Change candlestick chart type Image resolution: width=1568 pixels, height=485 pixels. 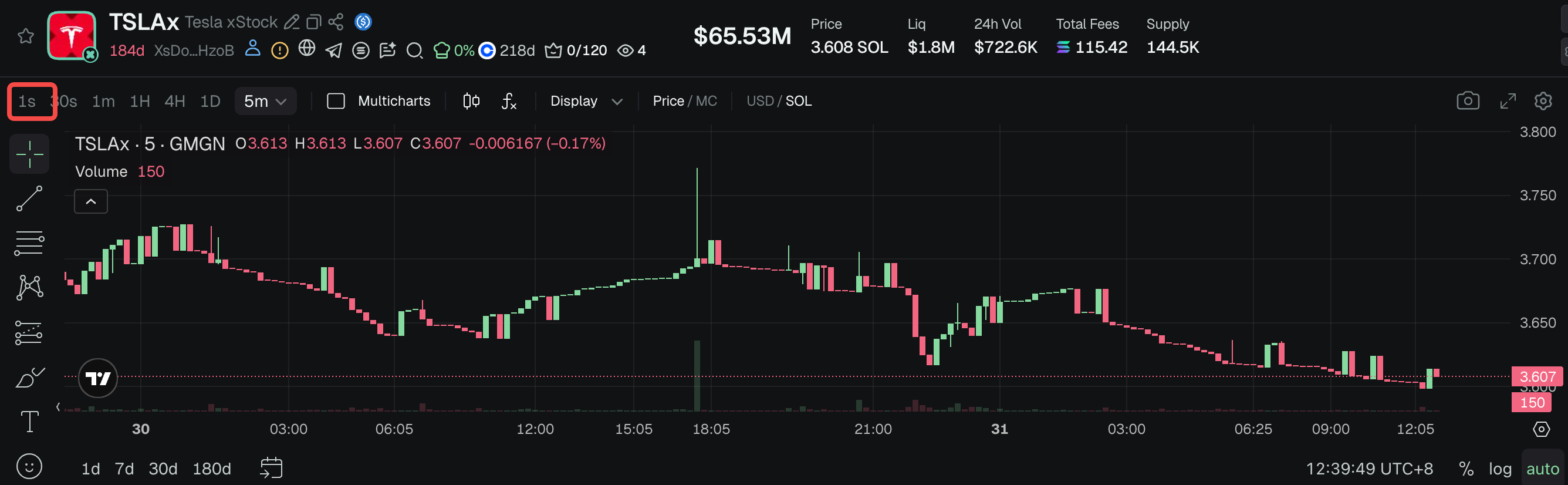pyautogui.click(x=471, y=101)
